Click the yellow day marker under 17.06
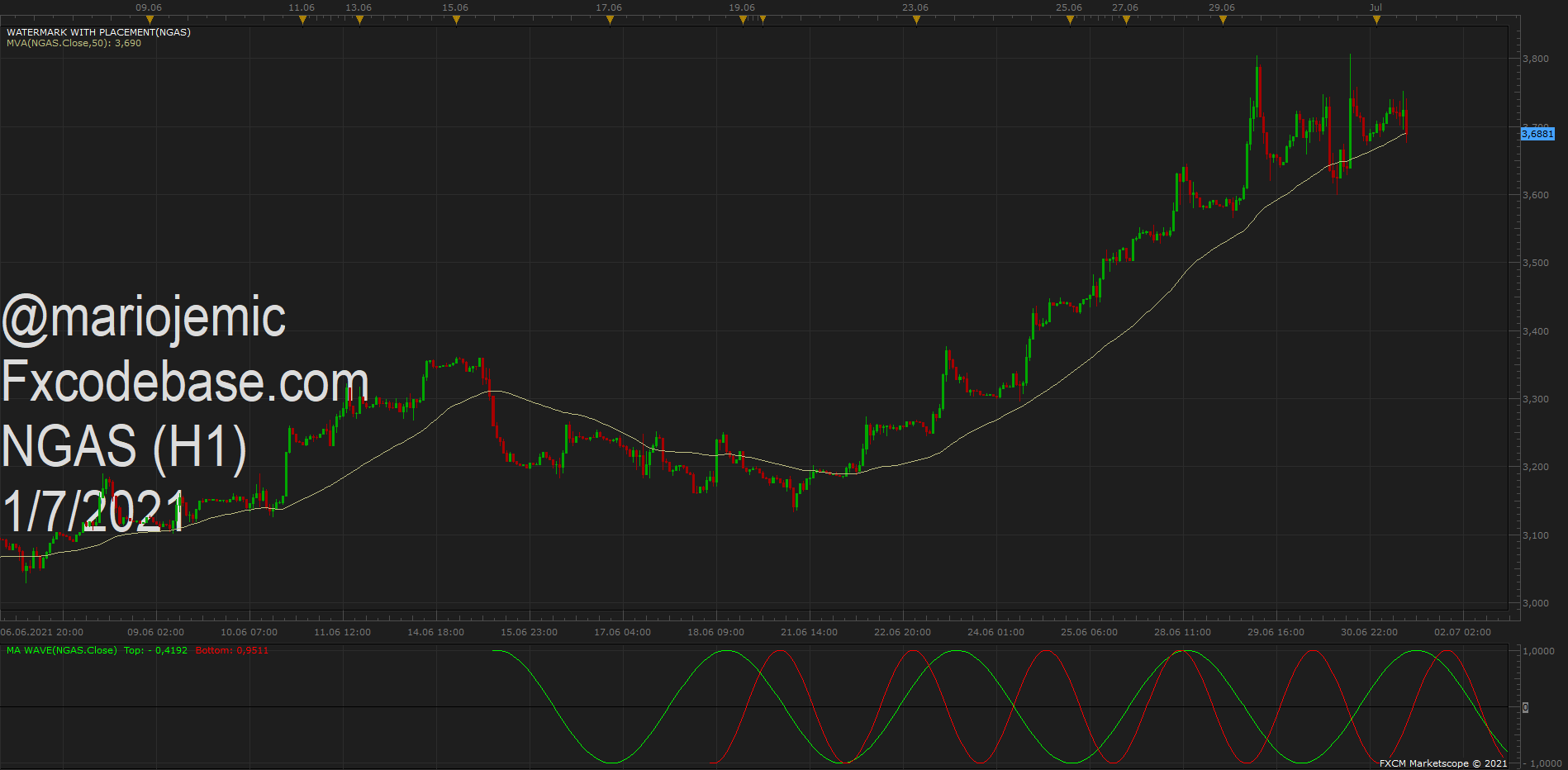This screenshot has height=770, width=1568. (610, 20)
